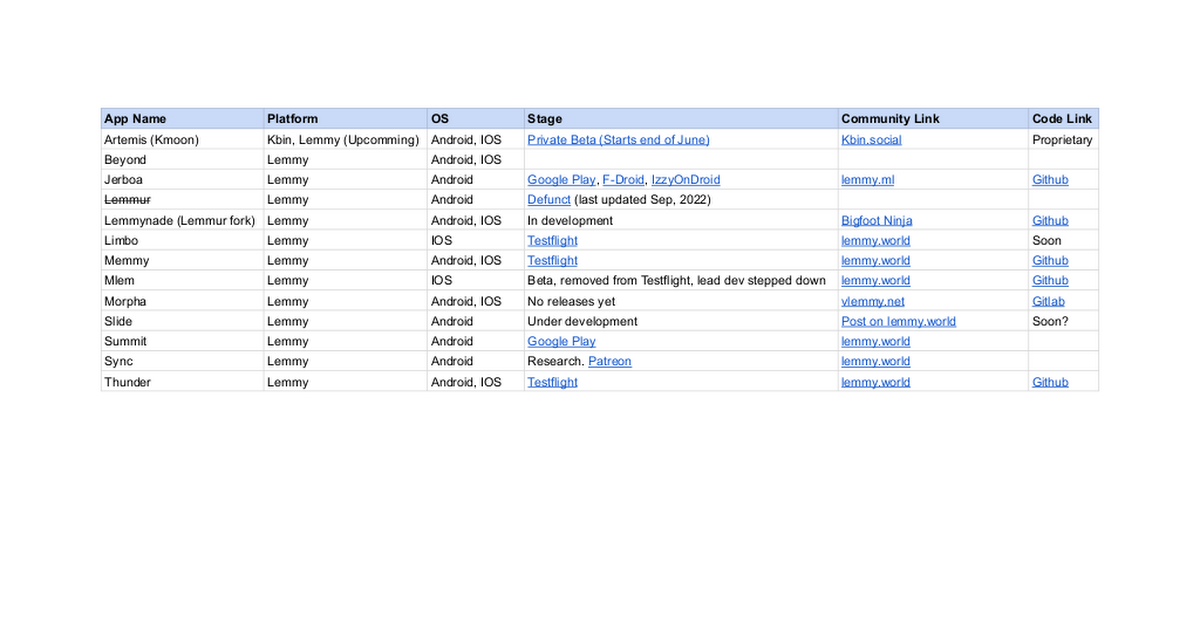Open lemmy.world link in Thunder row
The image size is (1200, 630).
875,382
